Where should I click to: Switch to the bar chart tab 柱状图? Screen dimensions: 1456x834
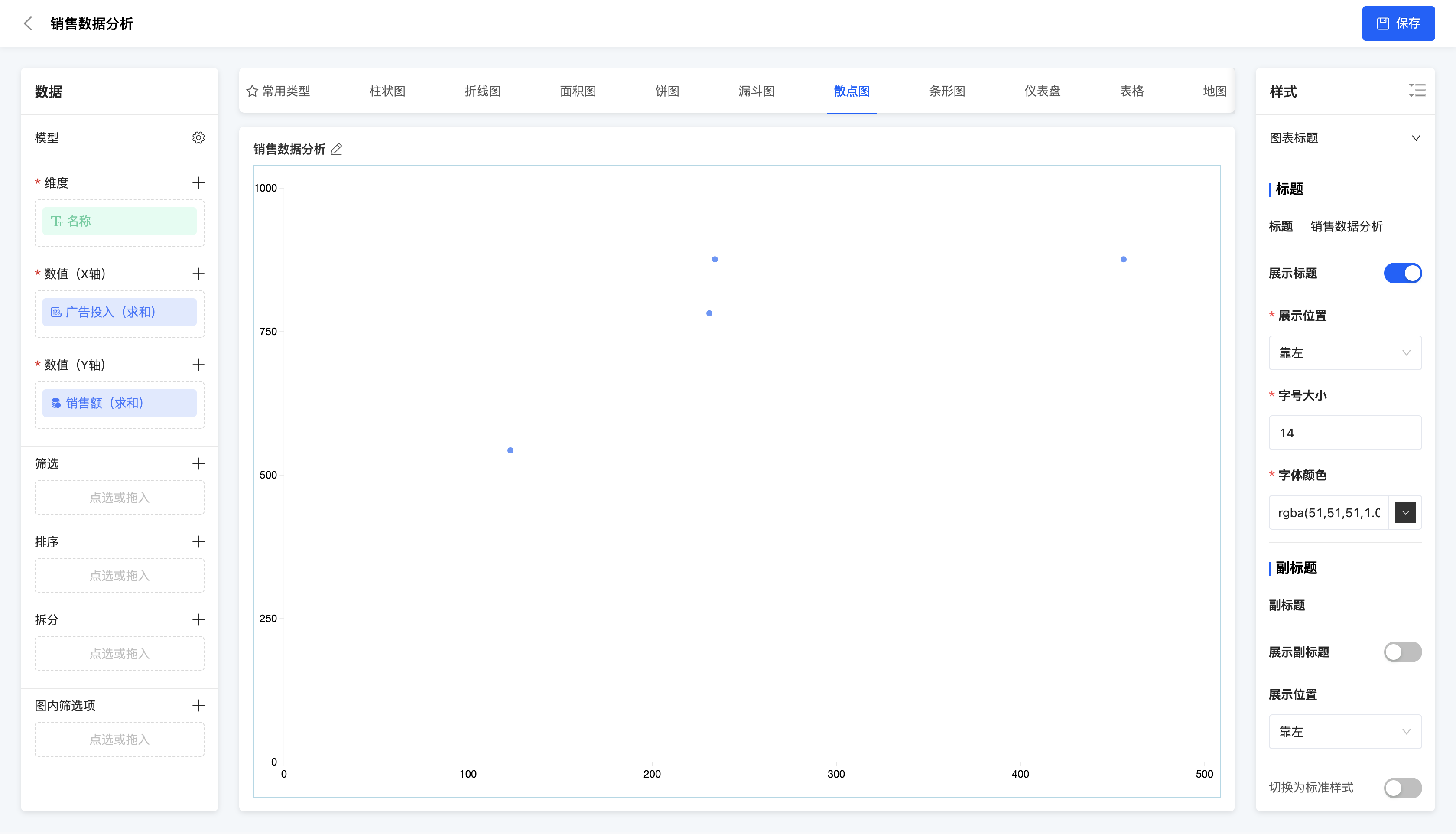(x=387, y=91)
